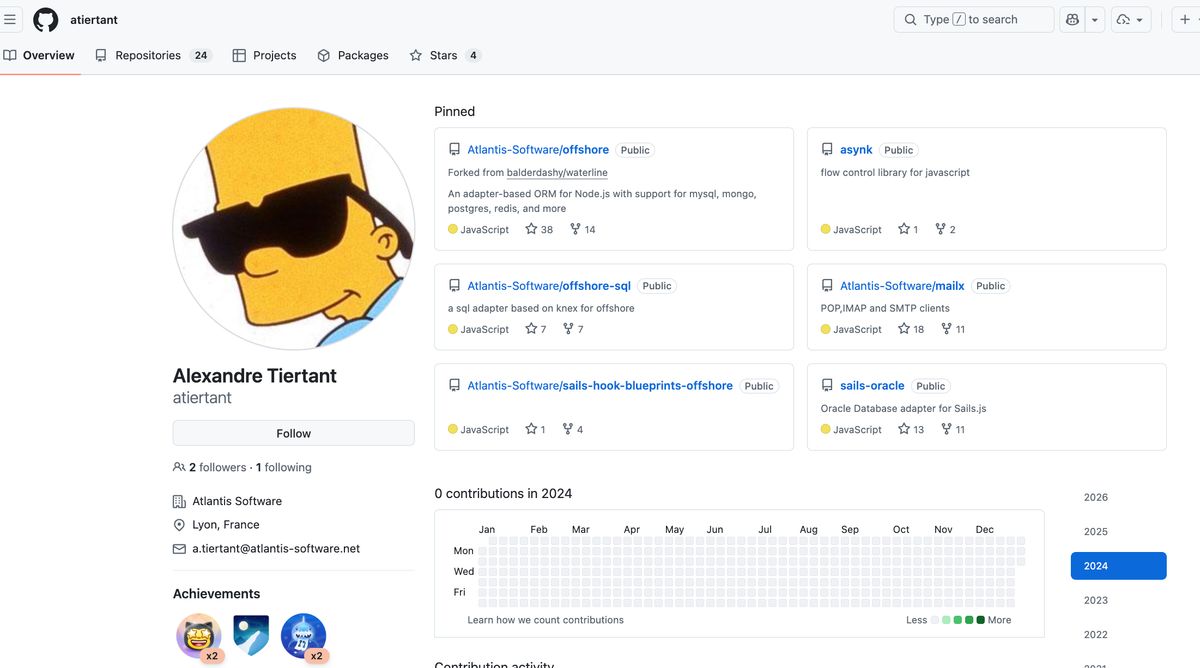Image resolution: width=1200 pixels, height=668 pixels.
Task: Focus the Type / to search field
Action: point(973,19)
